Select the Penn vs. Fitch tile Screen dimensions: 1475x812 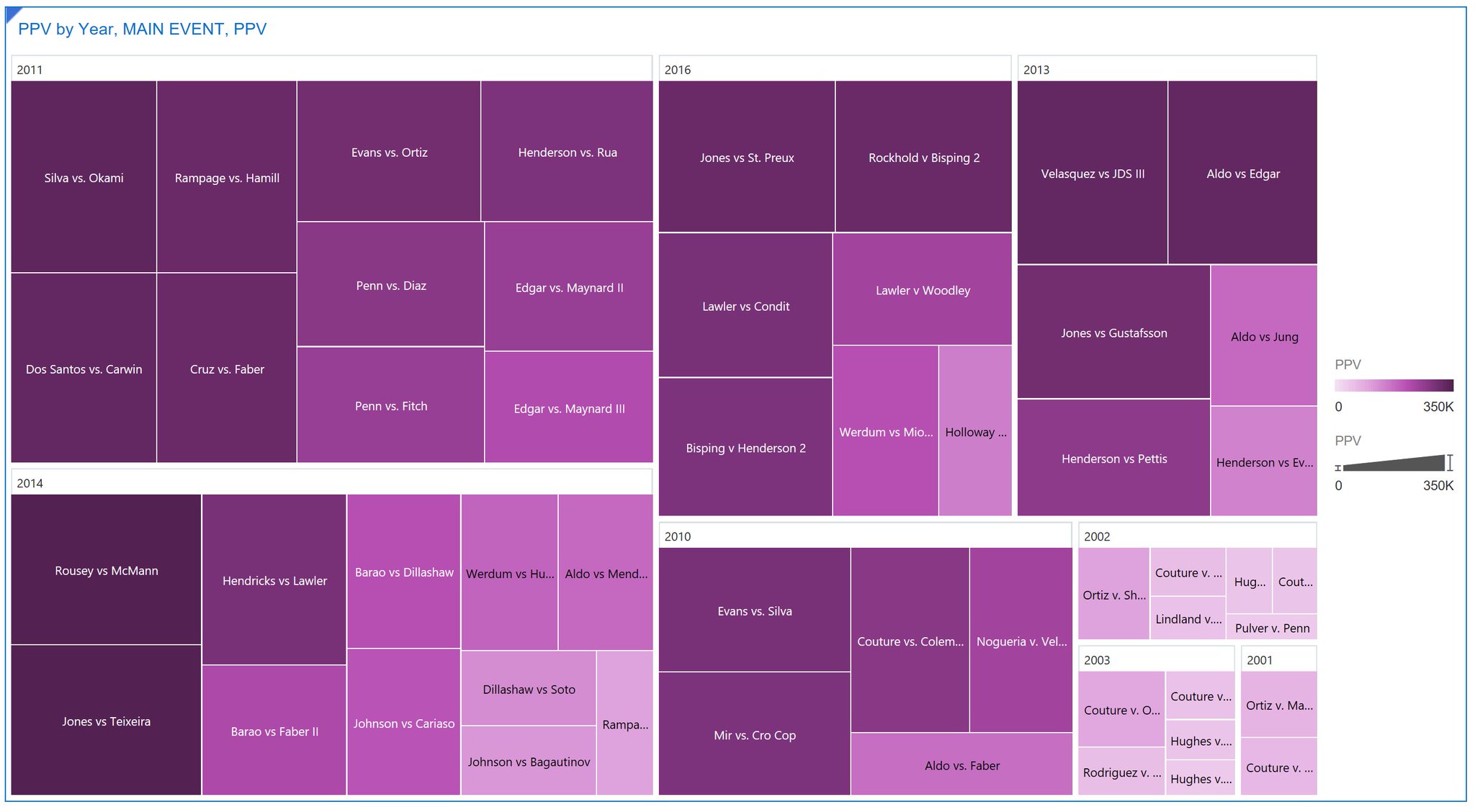point(390,405)
